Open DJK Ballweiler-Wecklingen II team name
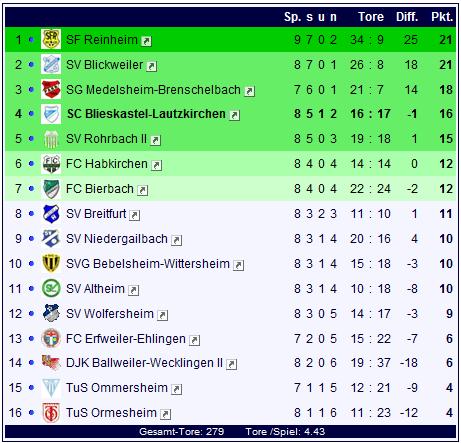Image resolution: width=461 pixels, height=443 pixels. 144,363
